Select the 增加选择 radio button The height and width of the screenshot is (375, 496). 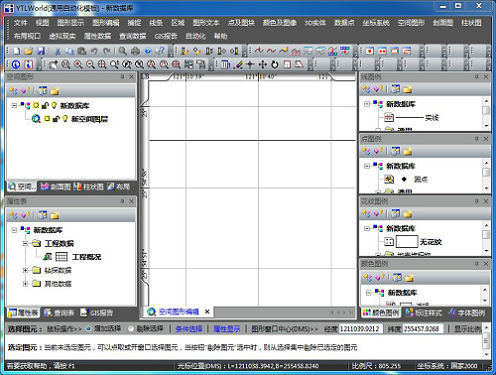(x=88, y=328)
